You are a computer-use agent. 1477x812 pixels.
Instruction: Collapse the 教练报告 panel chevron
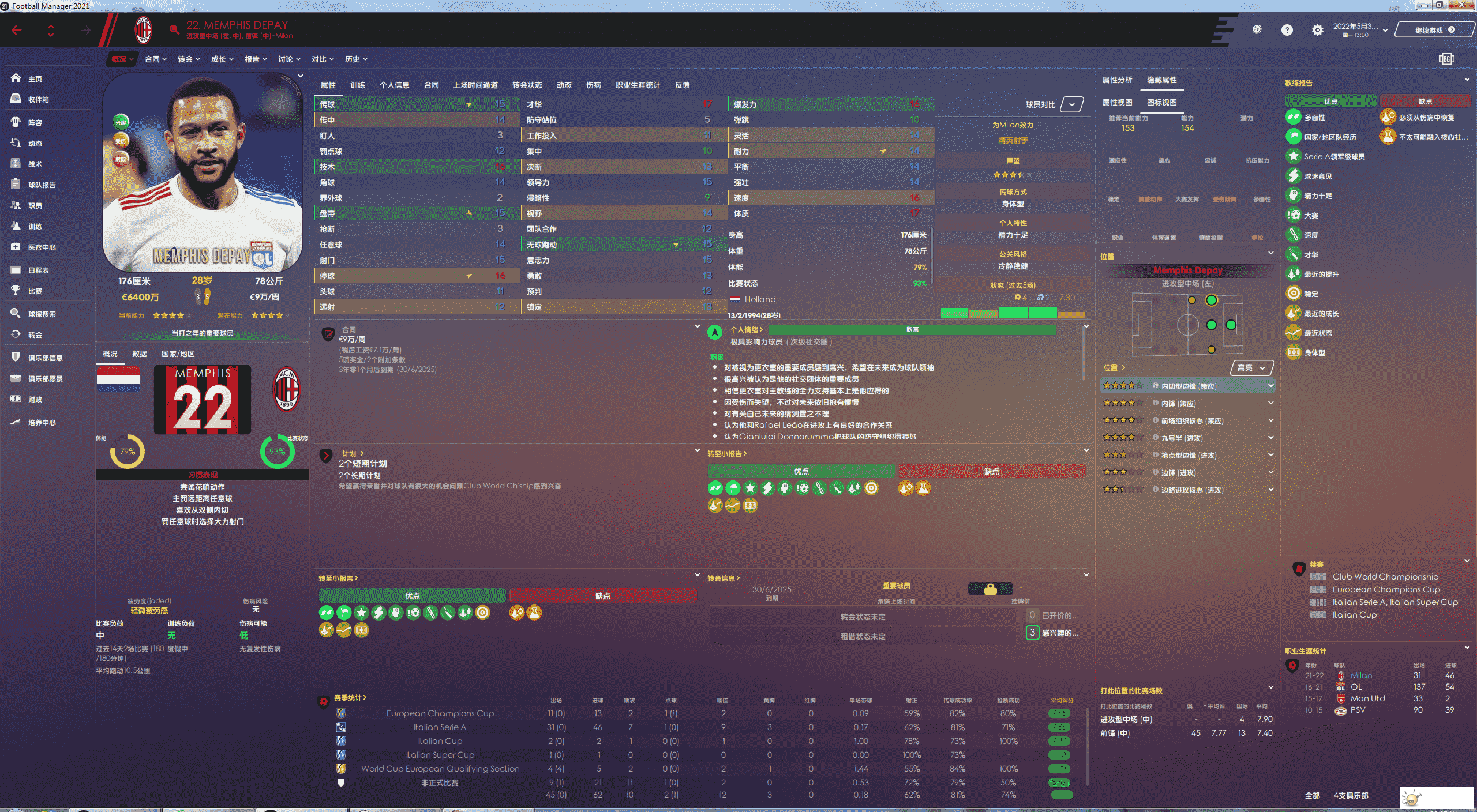[1467, 79]
